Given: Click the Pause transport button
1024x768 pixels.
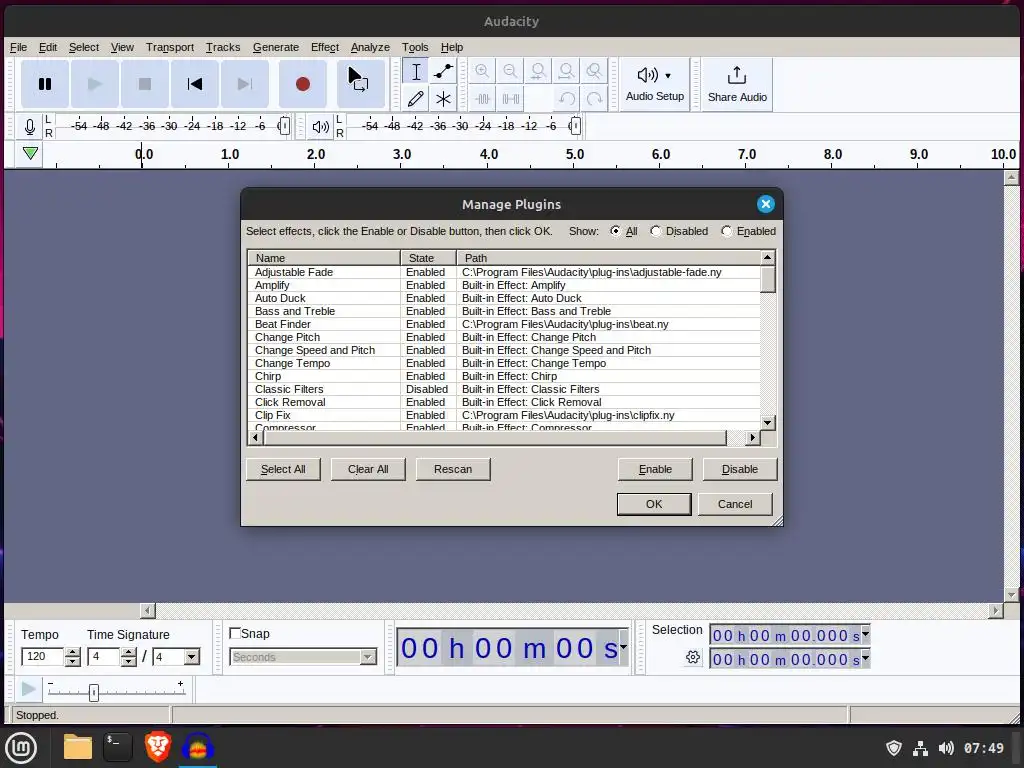Looking at the screenshot, I should pos(44,84).
